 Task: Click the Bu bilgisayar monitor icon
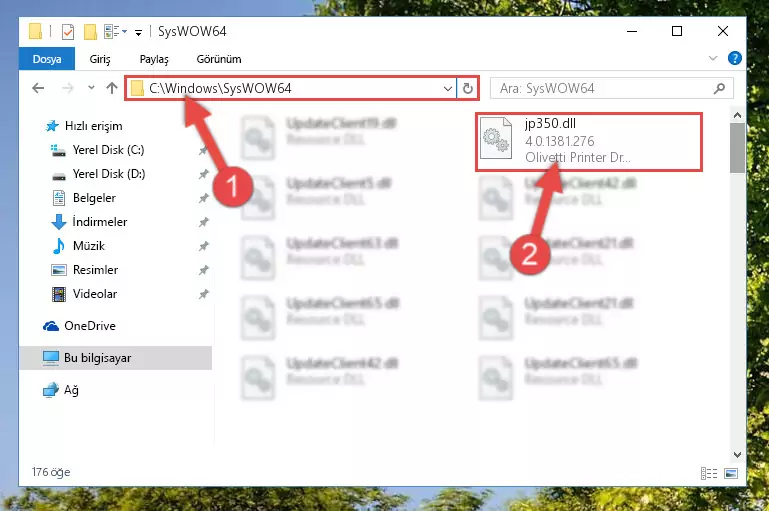click(x=51, y=358)
